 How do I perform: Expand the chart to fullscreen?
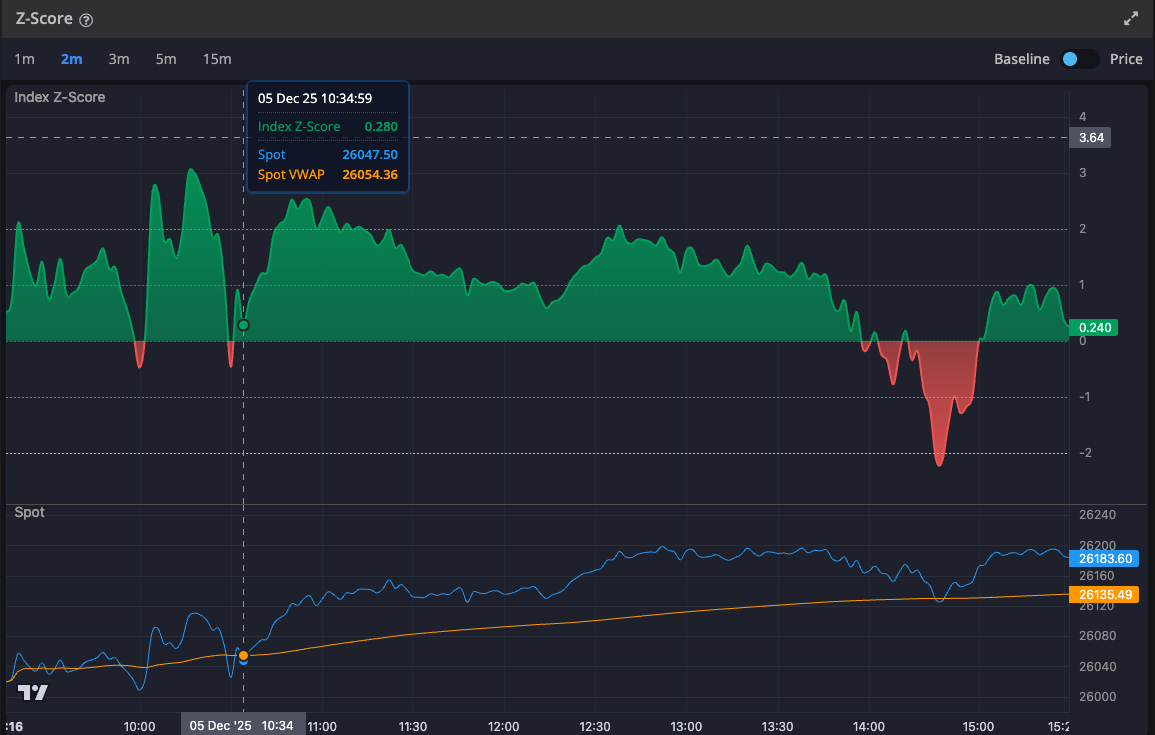1131,19
